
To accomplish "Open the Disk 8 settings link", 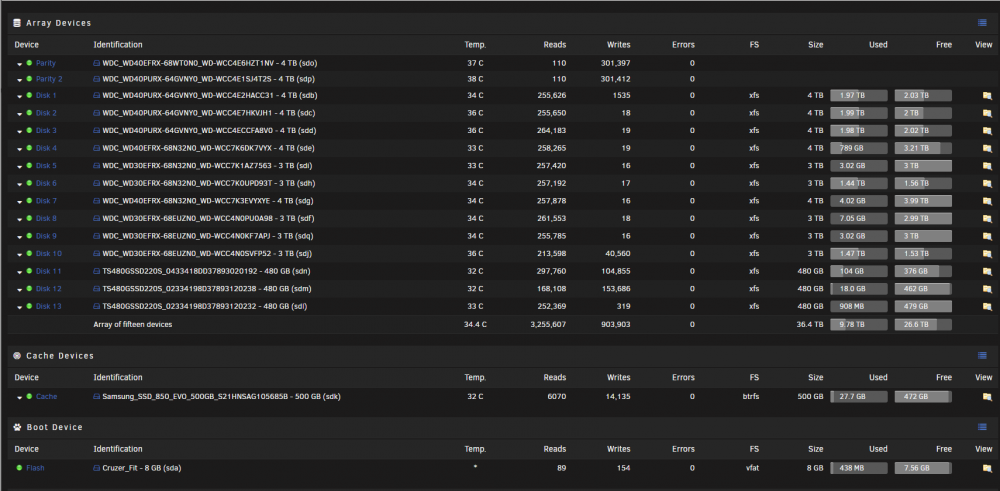I will click(47, 218).
